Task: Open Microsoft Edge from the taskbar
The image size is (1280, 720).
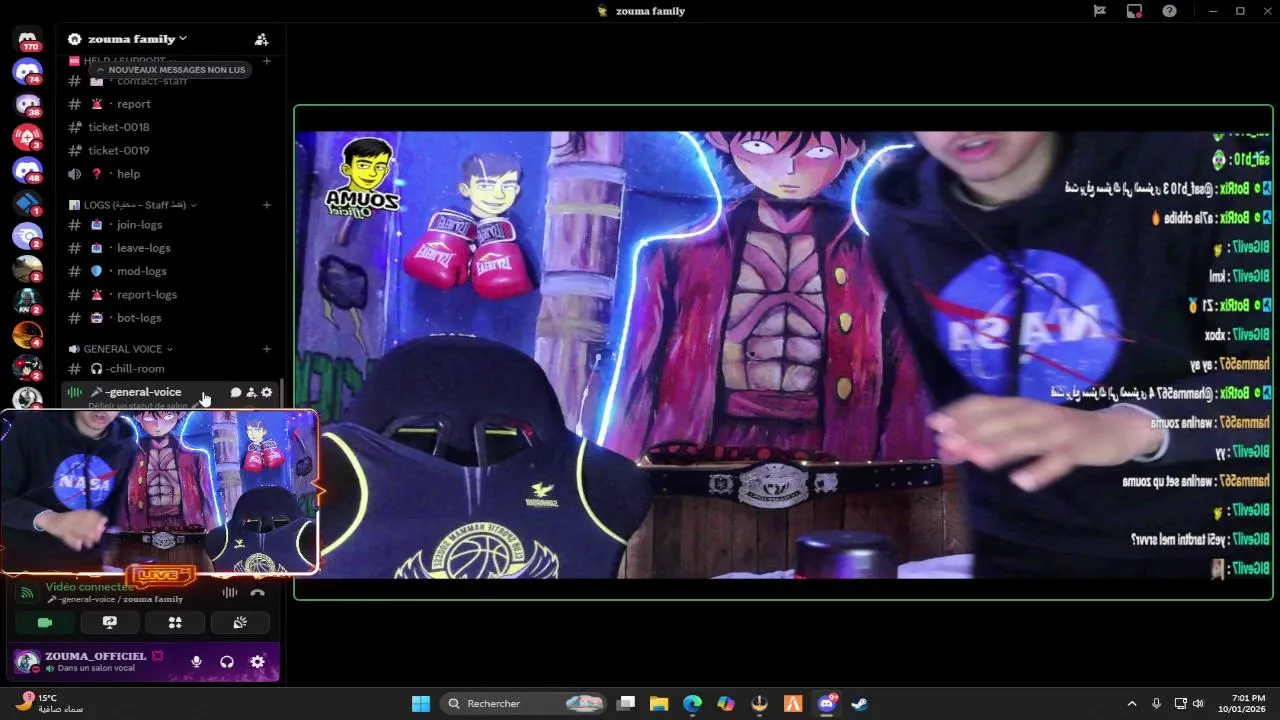Action: [x=692, y=703]
